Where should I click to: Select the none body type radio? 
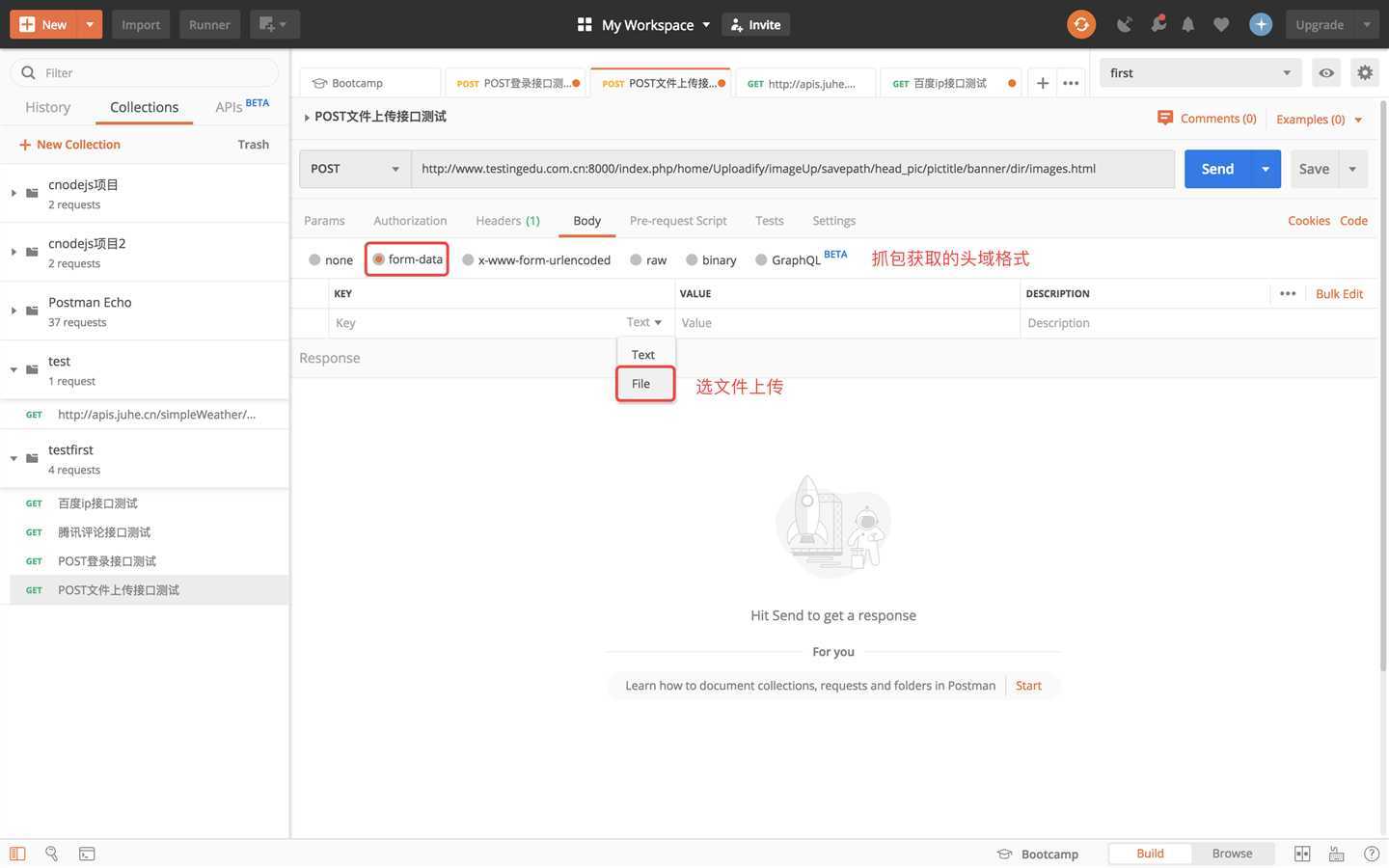[x=314, y=259]
